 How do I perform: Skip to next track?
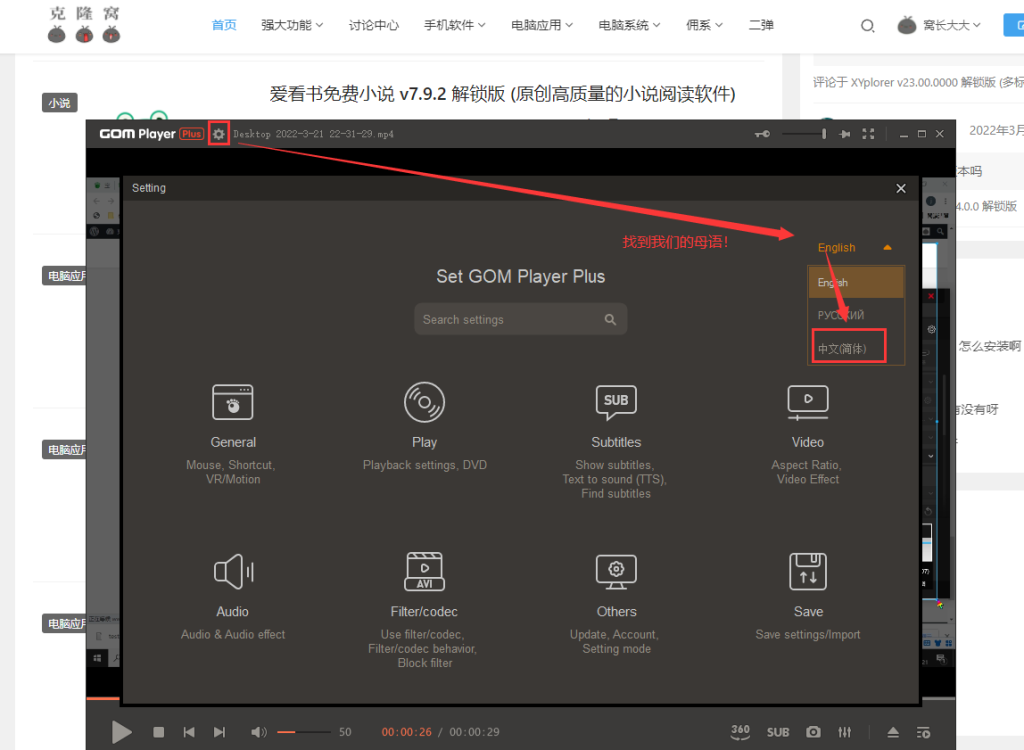[x=219, y=732]
